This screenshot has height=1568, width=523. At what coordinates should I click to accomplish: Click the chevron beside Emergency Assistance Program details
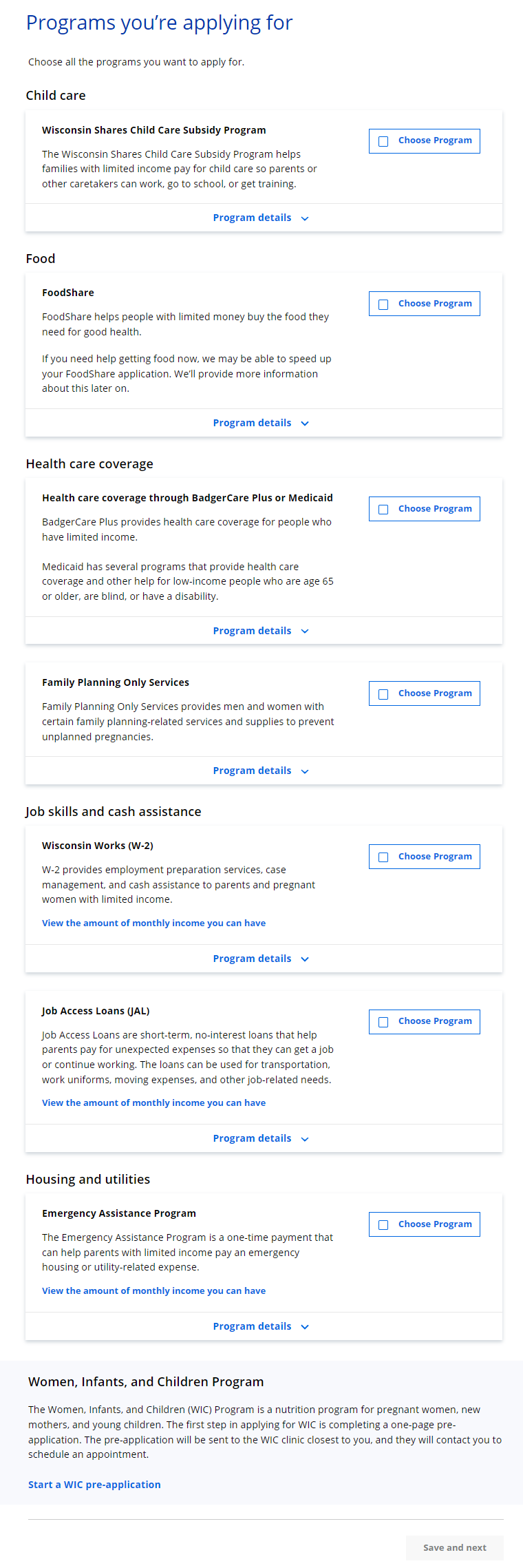tap(305, 1327)
